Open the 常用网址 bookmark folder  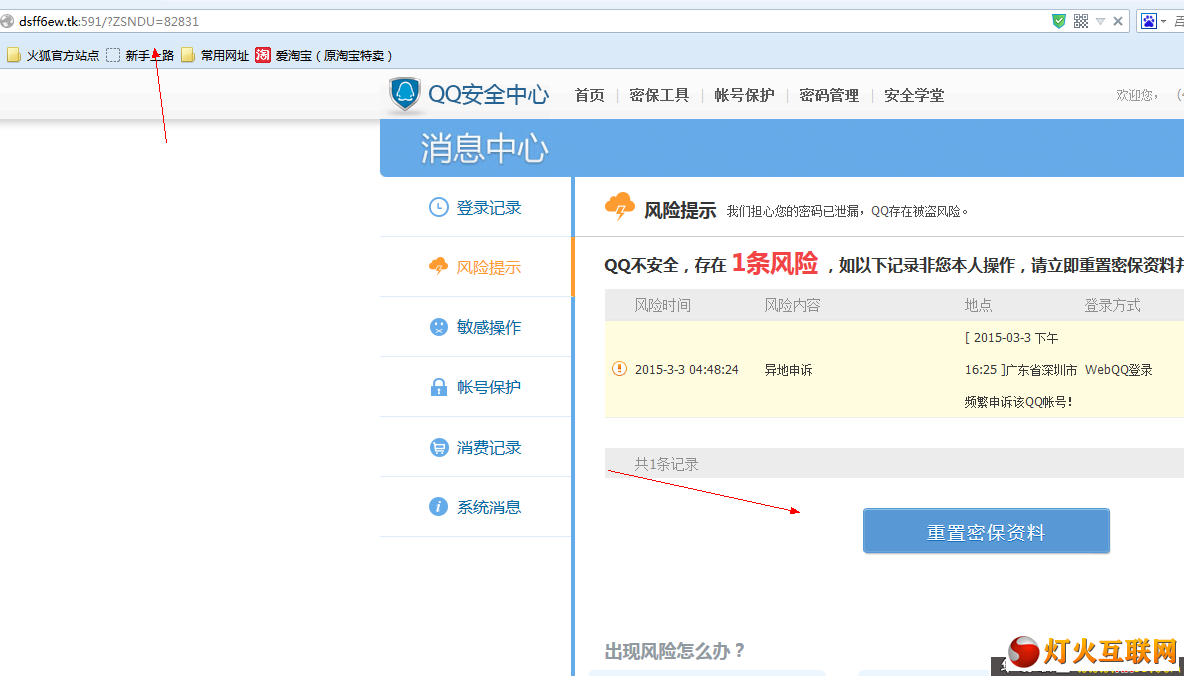point(215,55)
